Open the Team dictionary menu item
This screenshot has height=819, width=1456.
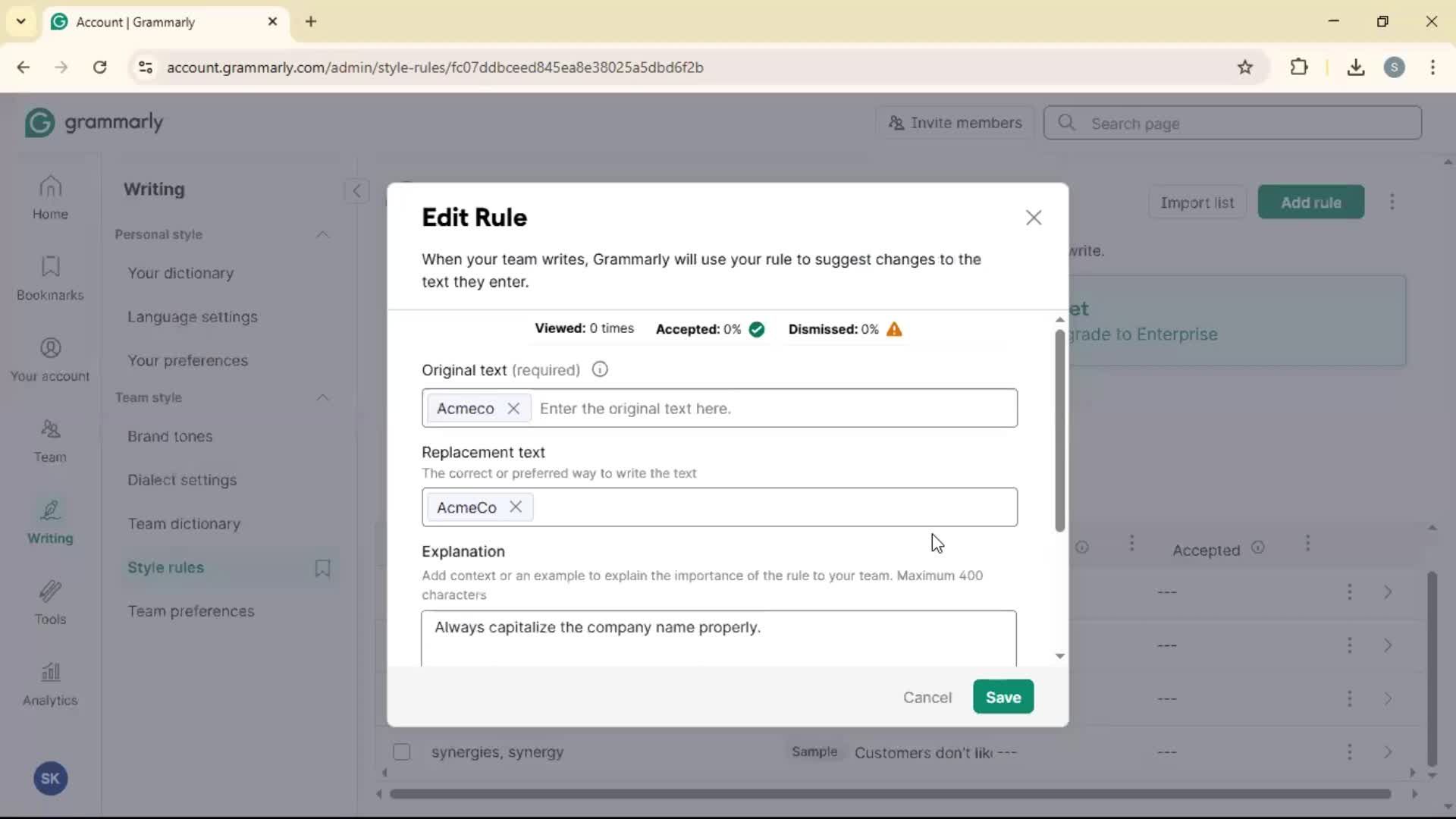[184, 524]
